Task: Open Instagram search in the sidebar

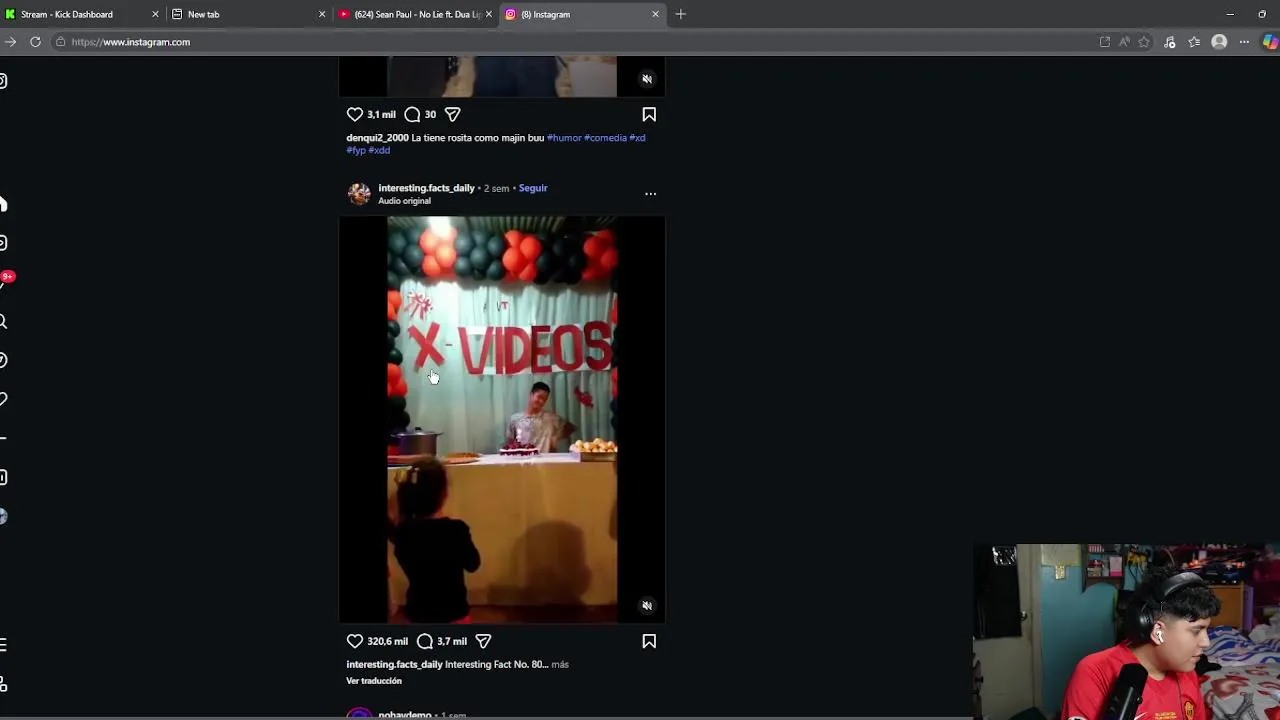Action: click(x=3, y=321)
